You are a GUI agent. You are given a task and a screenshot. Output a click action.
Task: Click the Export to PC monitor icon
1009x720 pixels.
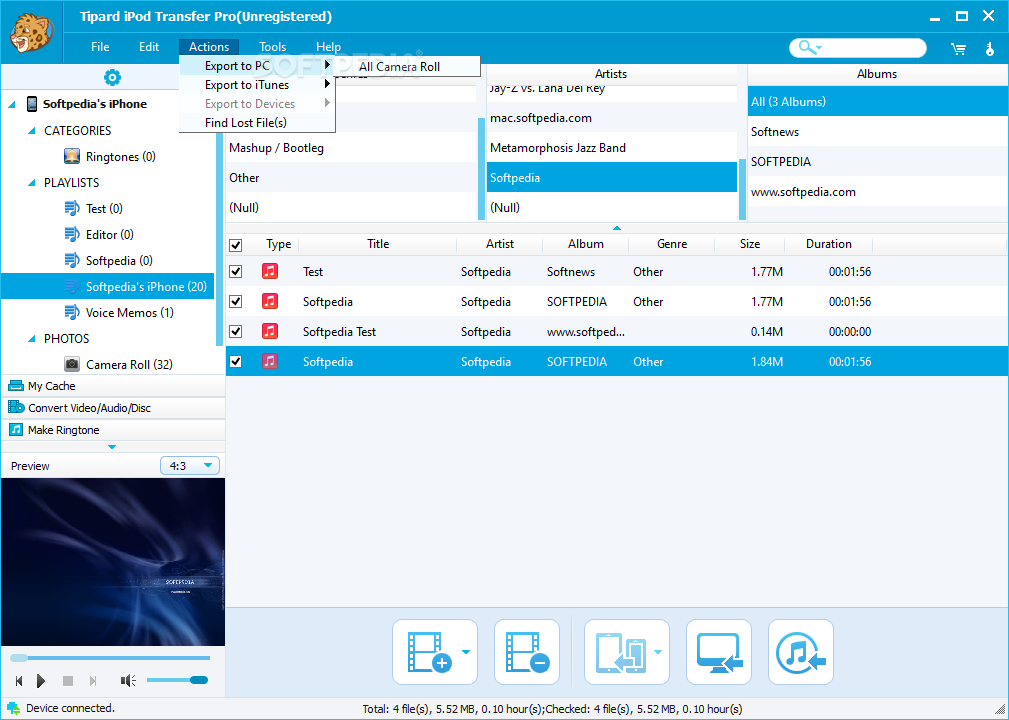[719, 652]
